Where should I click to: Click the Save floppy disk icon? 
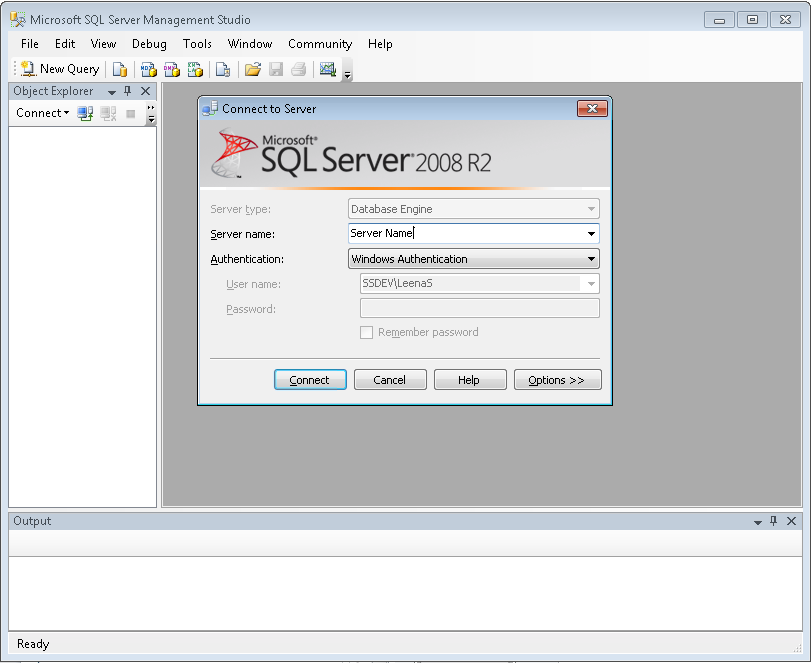click(276, 69)
